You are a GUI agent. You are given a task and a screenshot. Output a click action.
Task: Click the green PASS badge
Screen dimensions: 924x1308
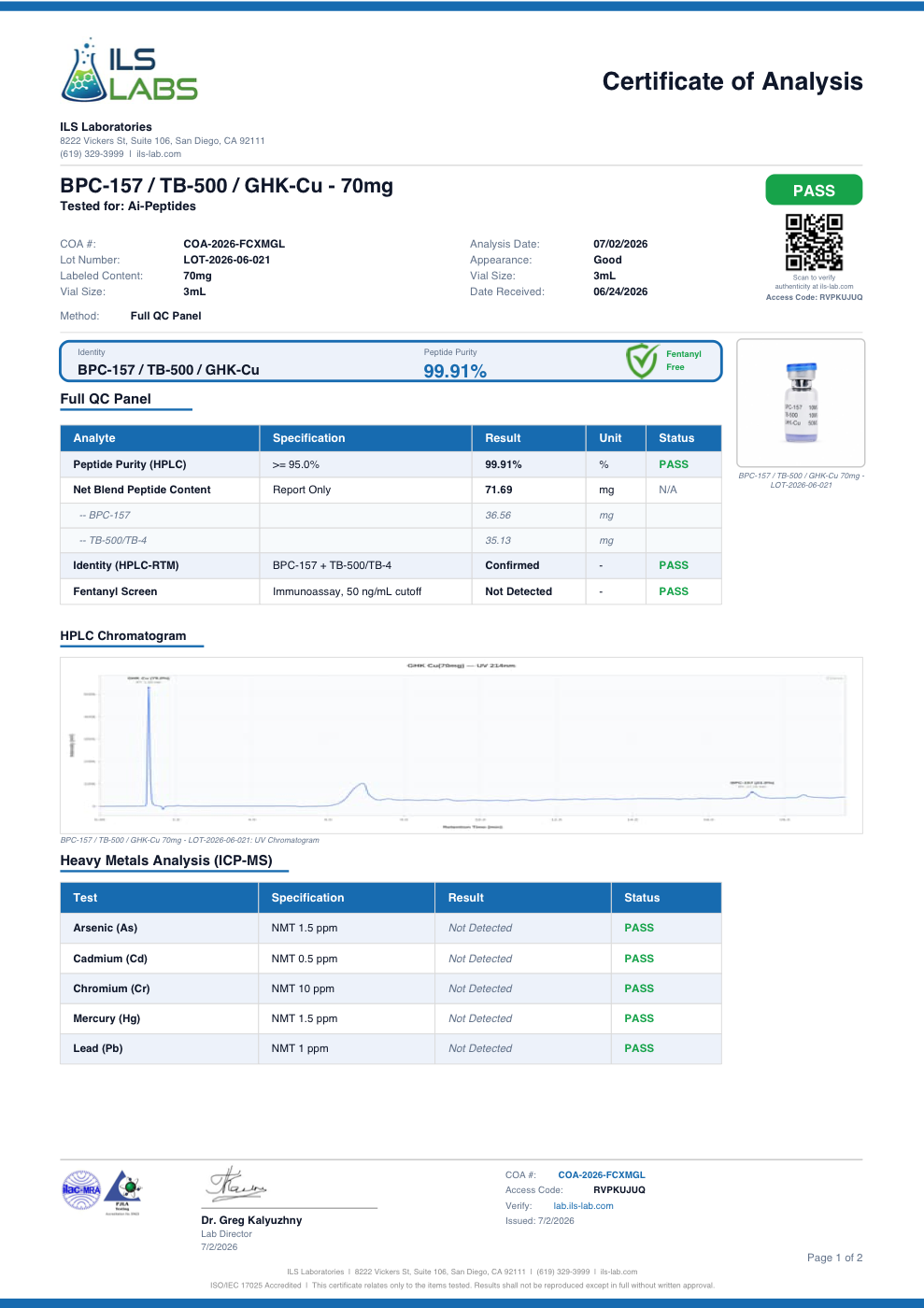point(814,190)
